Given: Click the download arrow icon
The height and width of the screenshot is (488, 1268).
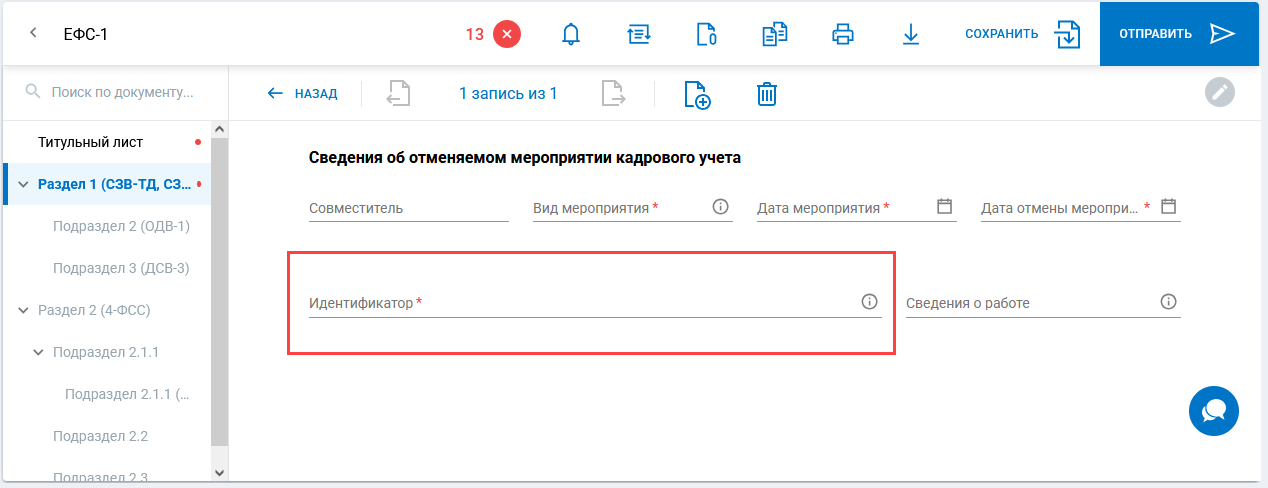Looking at the screenshot, I should [x=910, y=34].
